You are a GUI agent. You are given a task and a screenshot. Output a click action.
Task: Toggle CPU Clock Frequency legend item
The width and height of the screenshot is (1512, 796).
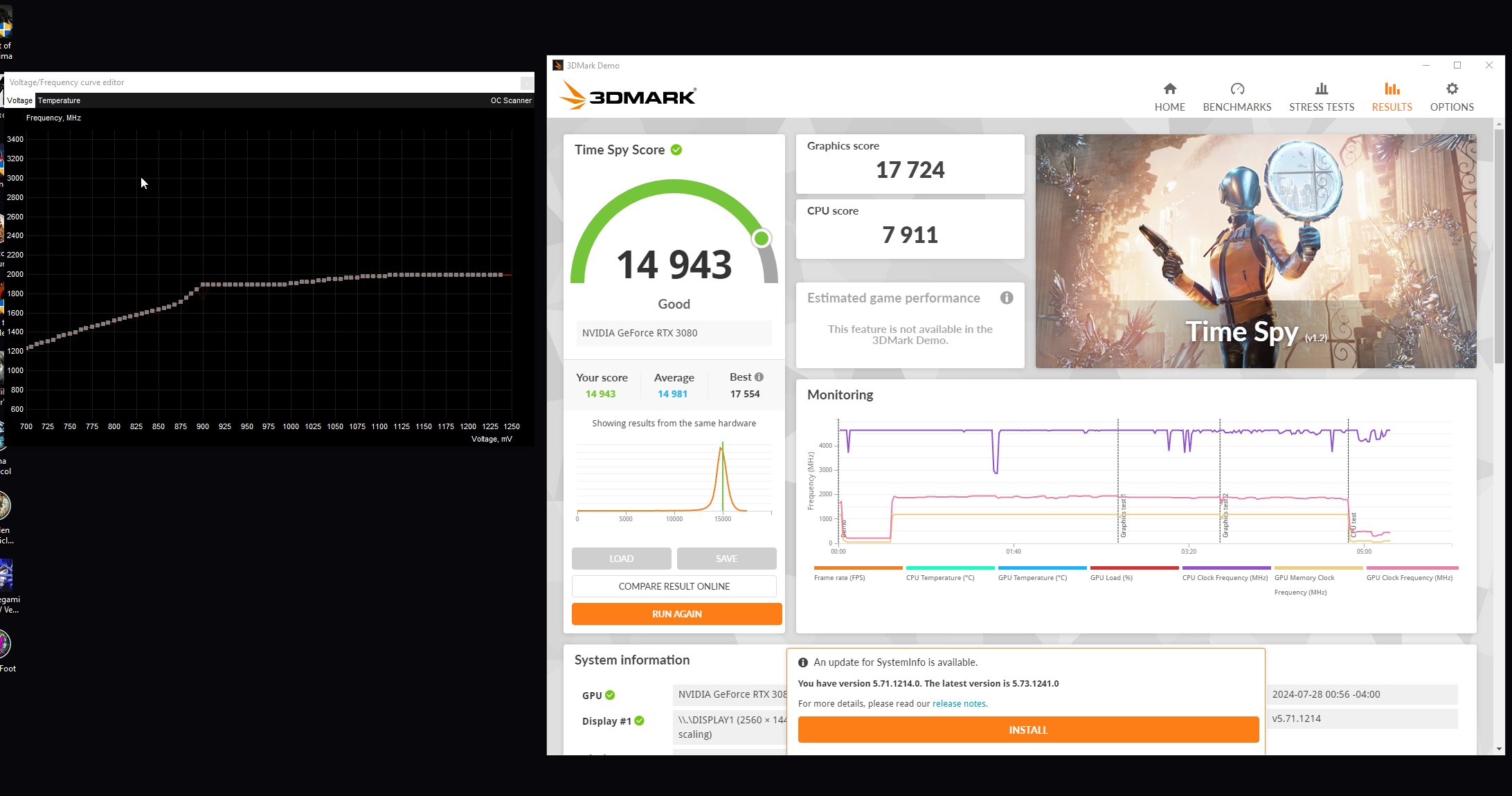point(1225,574)
